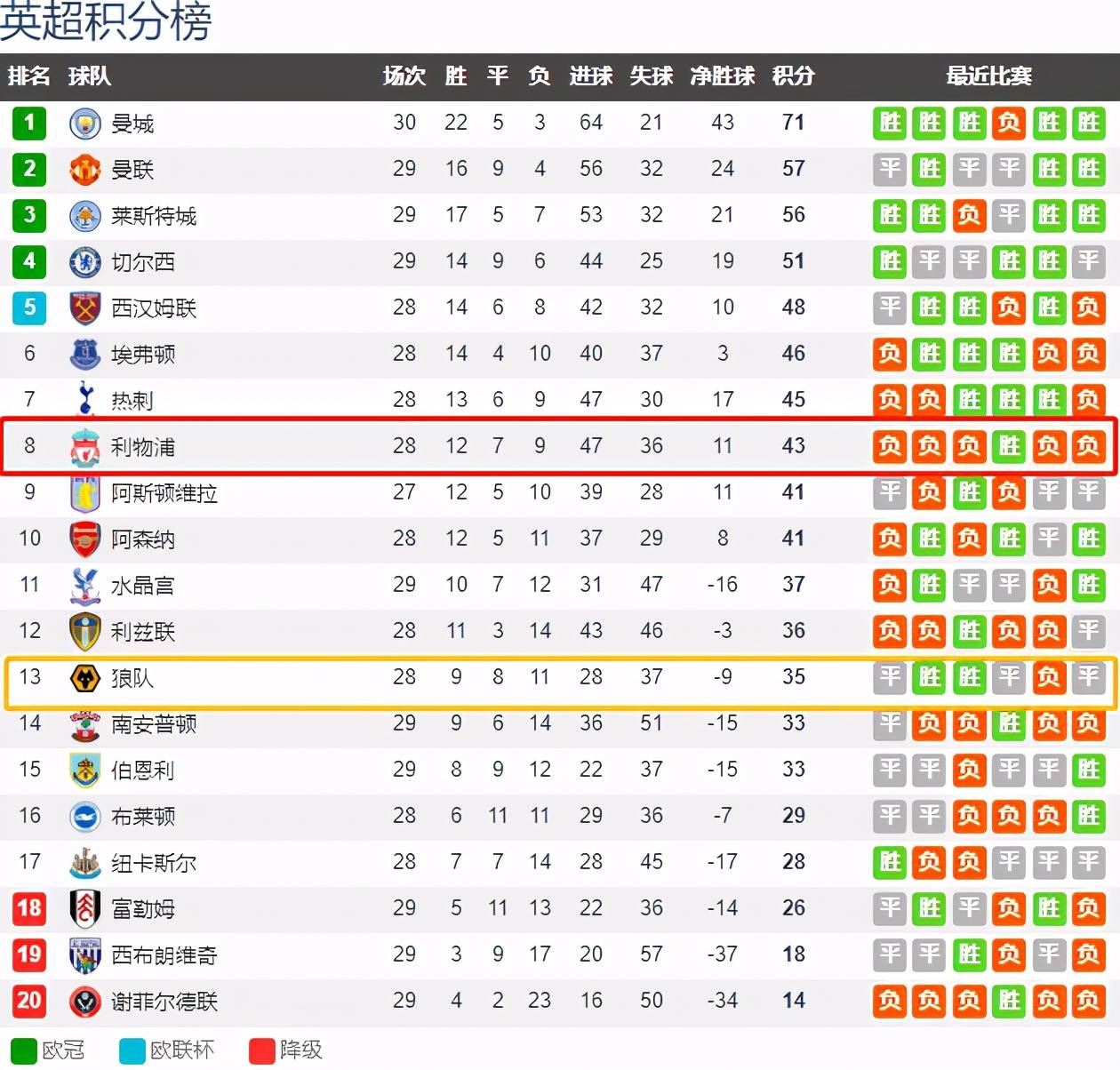Open the 莱斯特城 team name link
Image resolution: width=1120 pixels, height=1070 pixels.
[153, 216]
